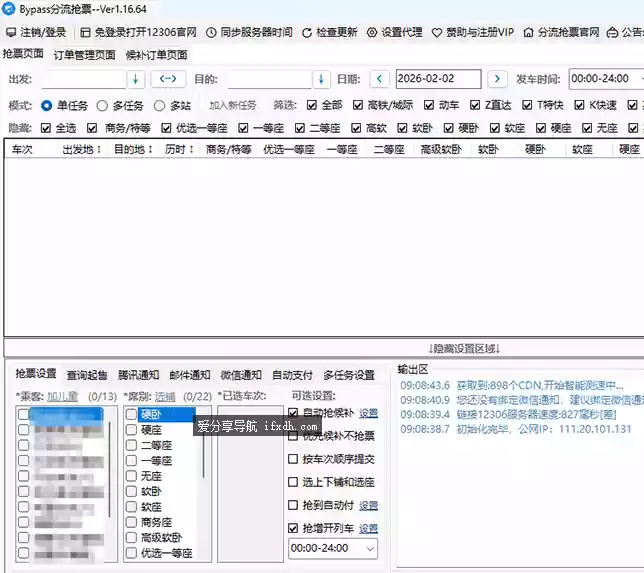The image size is (644, 573).
Task: Toggle T特快 filter checkbox
Action: (527, 106)
